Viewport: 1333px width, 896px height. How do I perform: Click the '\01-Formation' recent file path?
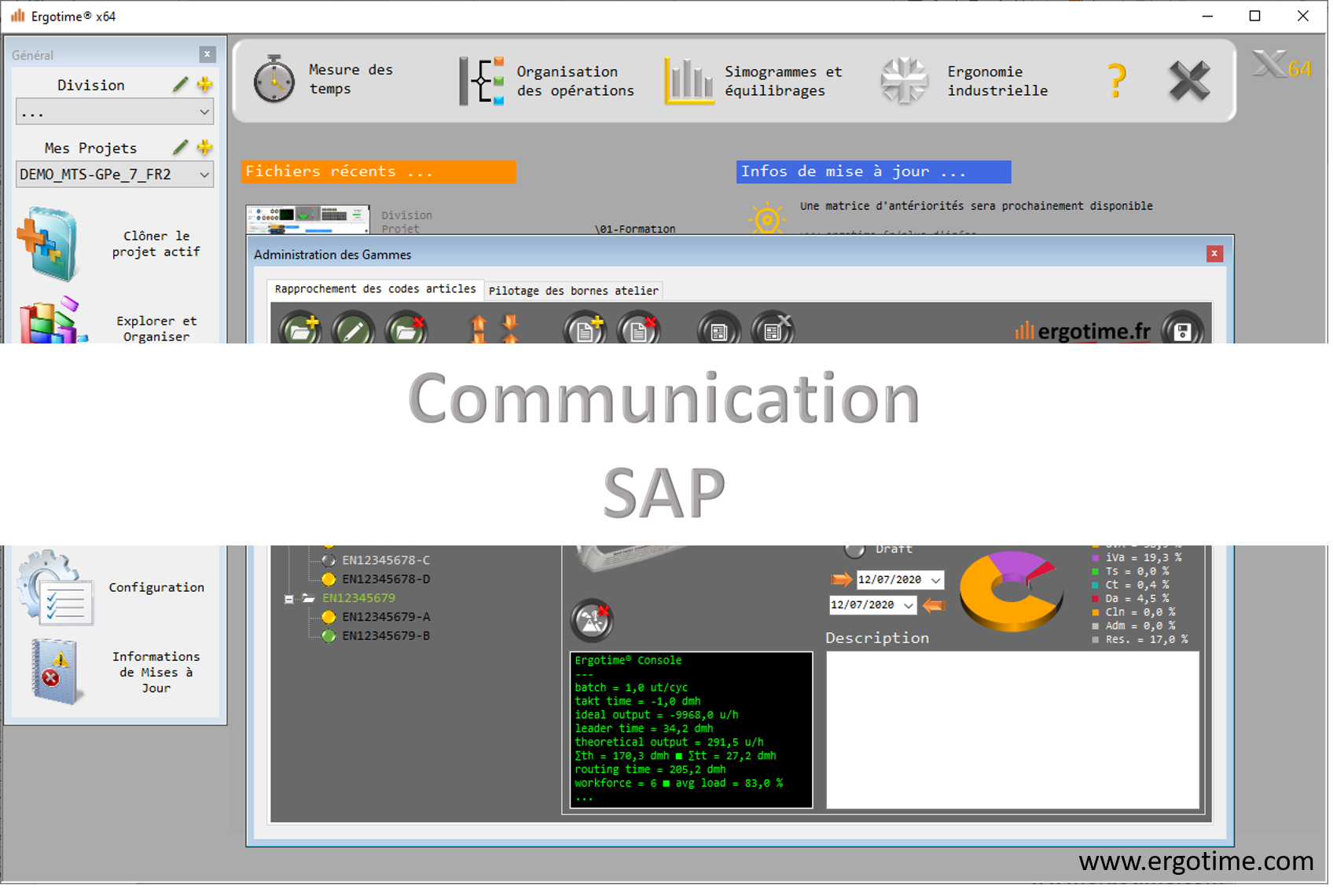click(x=635, y=229)
